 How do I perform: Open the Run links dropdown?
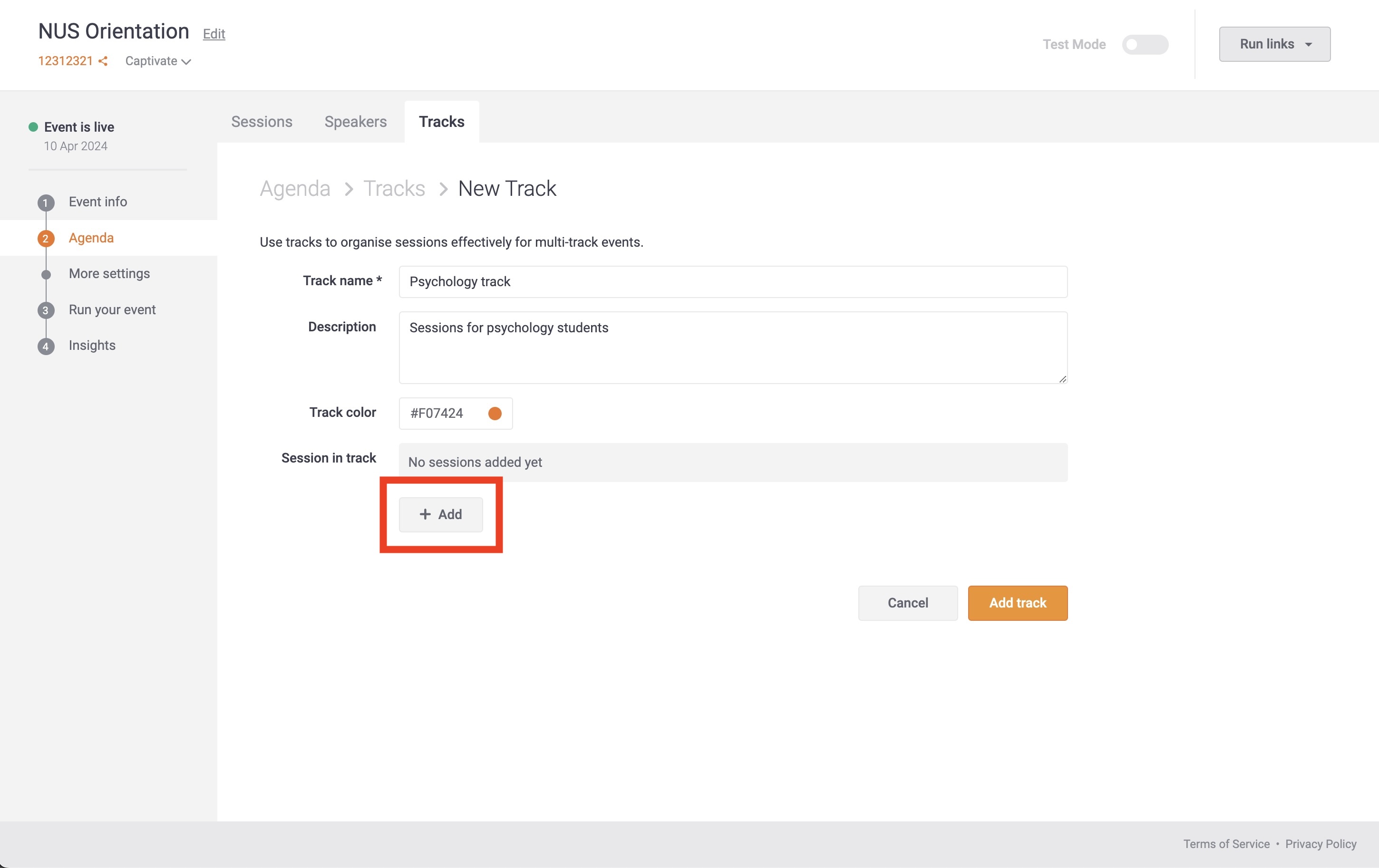(x=1274, y=44)
